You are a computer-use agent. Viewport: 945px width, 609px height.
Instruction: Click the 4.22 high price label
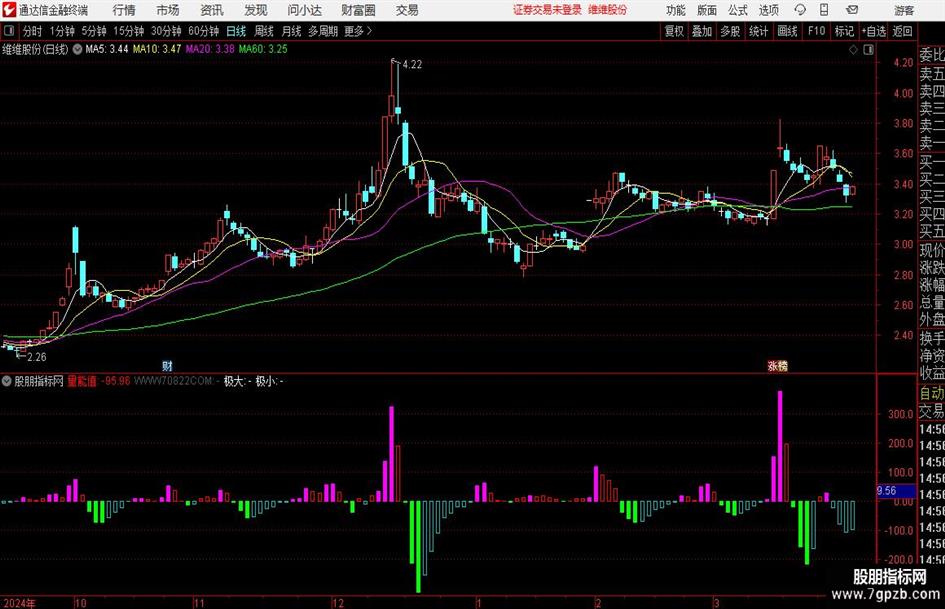tap(412, 65)
